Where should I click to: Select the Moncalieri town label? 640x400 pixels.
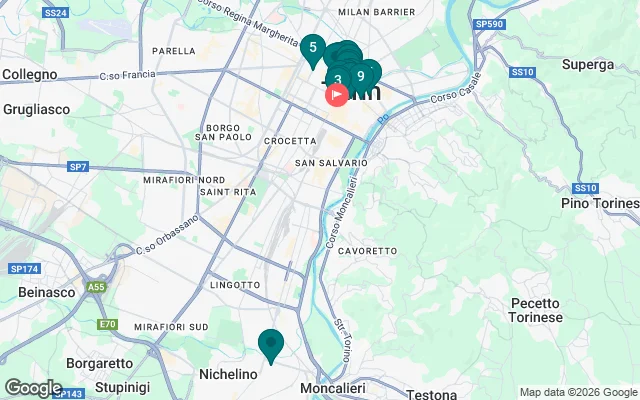point(333,388)
